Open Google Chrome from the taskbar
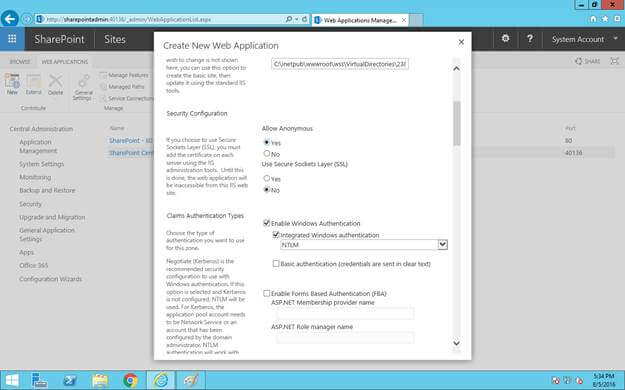This screenshot has width=625, height=390. (x=130, y=380)
